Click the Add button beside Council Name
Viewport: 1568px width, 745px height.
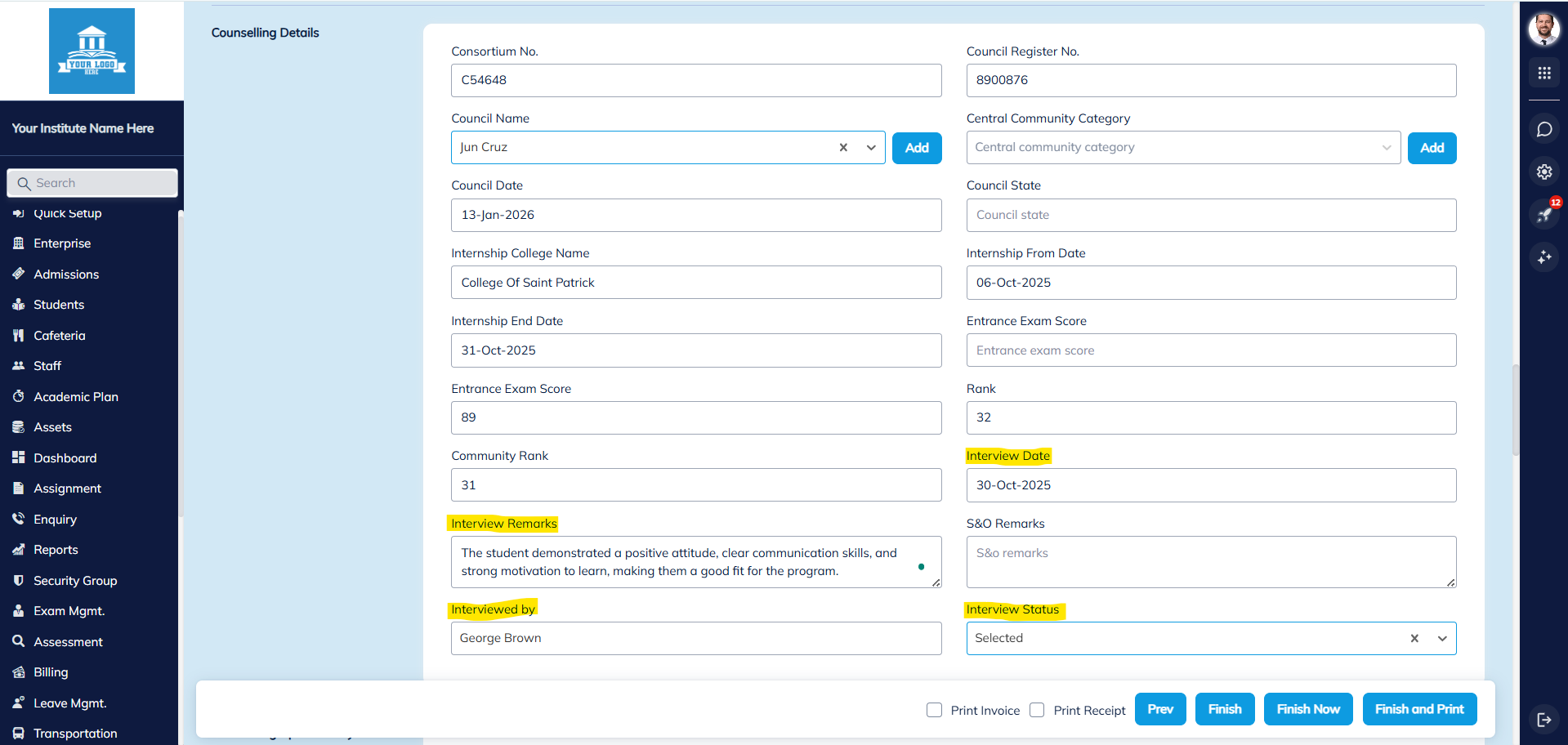tap(917, 148)
